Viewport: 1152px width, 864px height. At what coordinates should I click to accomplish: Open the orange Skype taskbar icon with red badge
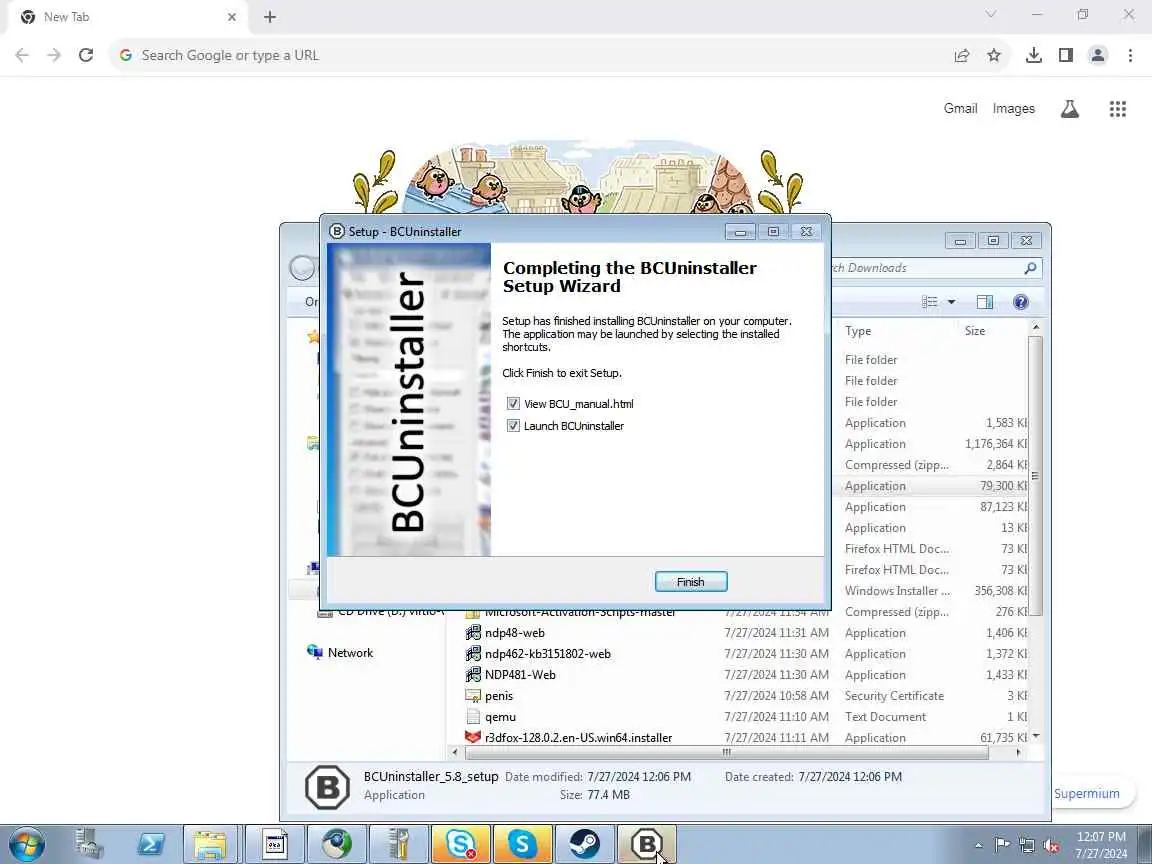click(x=461, y=844)
